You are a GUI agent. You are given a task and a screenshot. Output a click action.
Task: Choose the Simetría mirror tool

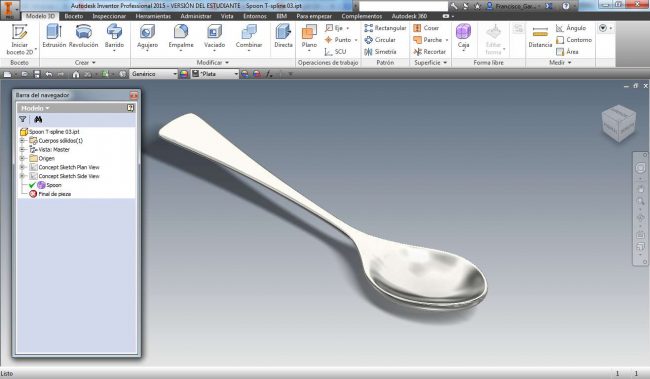tap(381, 52)
